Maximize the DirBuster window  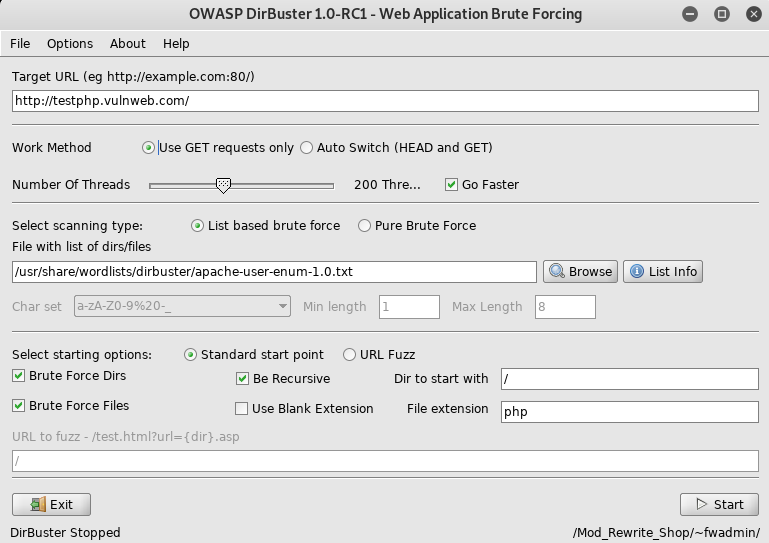(x=721, y=14)
